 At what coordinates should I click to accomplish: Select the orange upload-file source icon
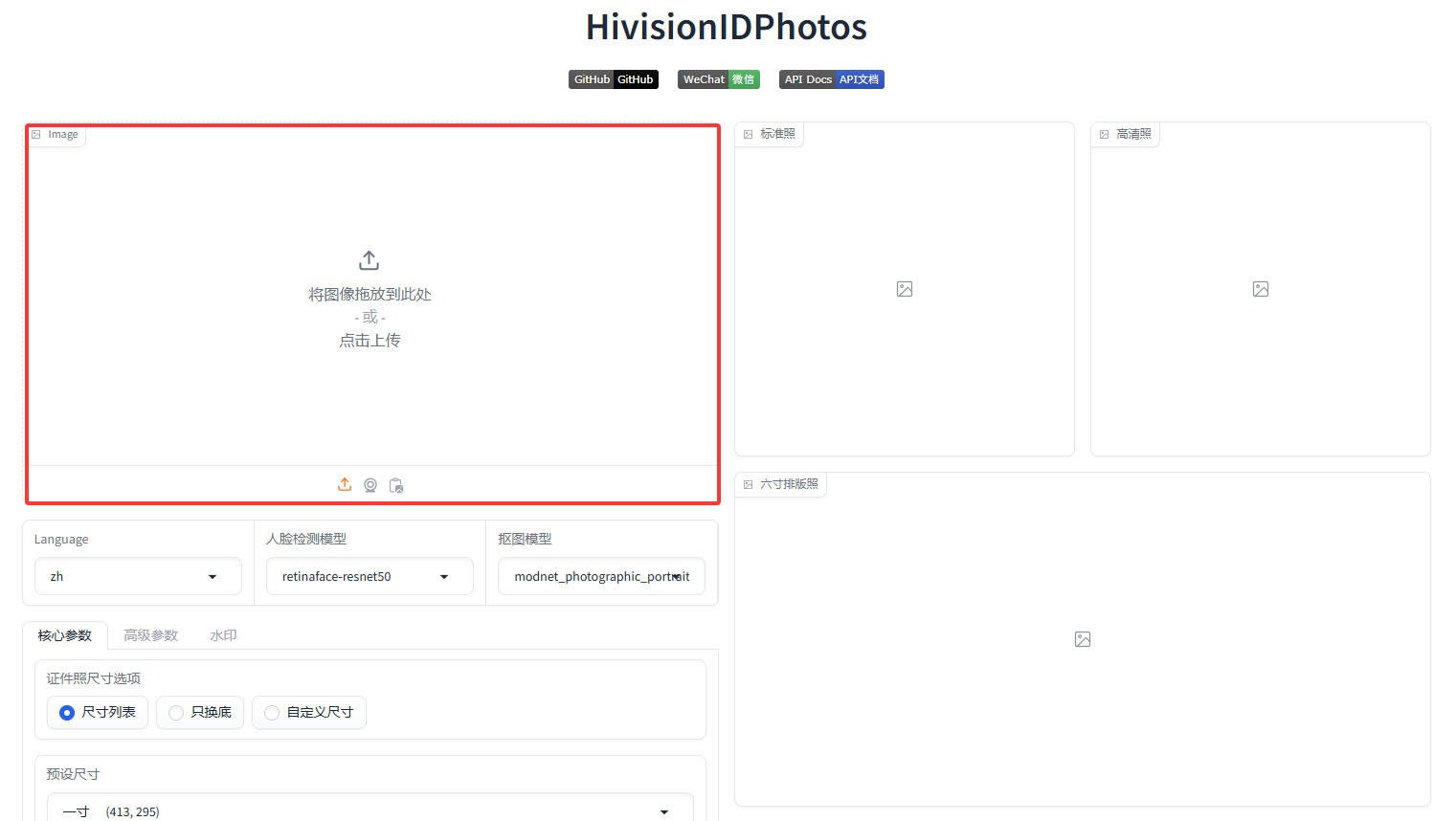[x=345, y=485]
